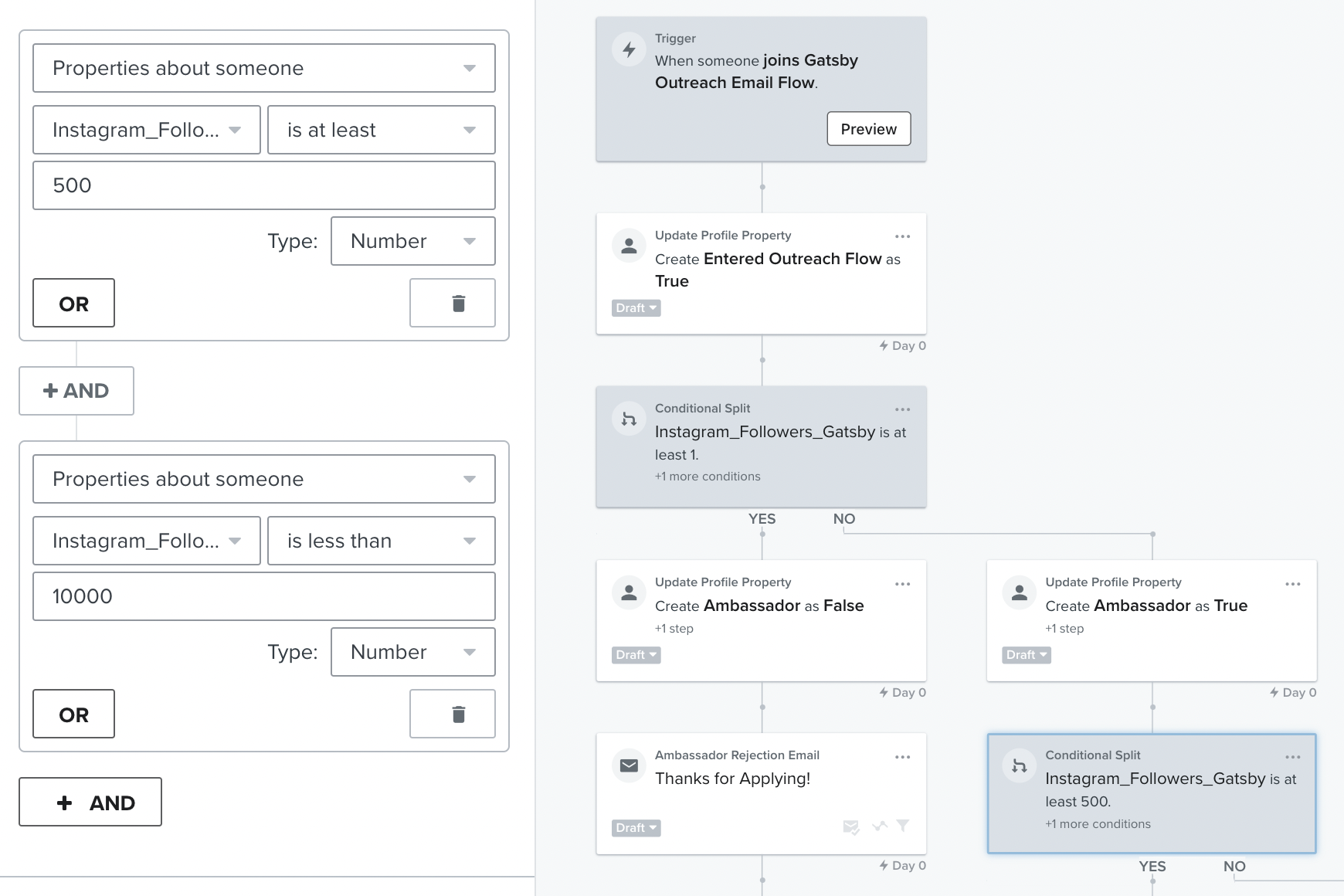Open Draft status dropdown on Ambassador as False
1344x896 pixels.
pyautogui.click(x=636, y=655)
